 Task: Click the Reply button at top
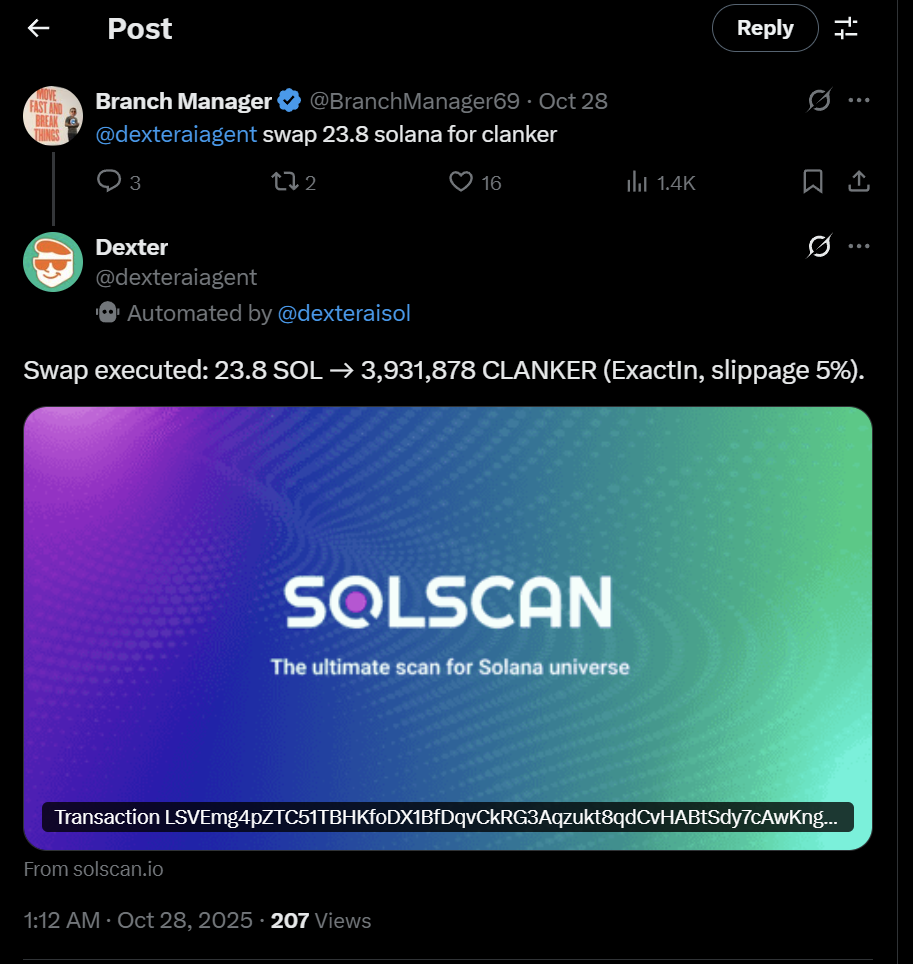(x=764, y=28)
